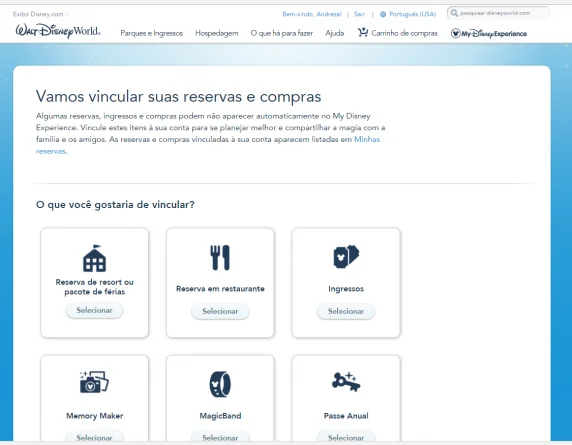Click the Sair link

[x=359, y=14]
